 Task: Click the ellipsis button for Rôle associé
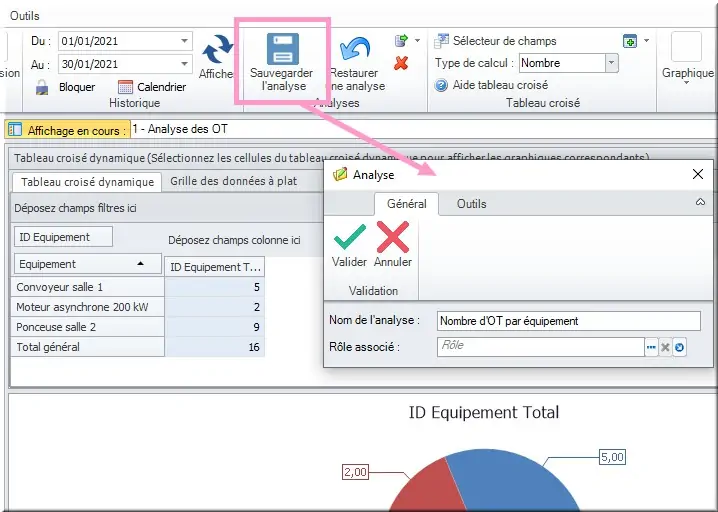click(x=651, y=347)
